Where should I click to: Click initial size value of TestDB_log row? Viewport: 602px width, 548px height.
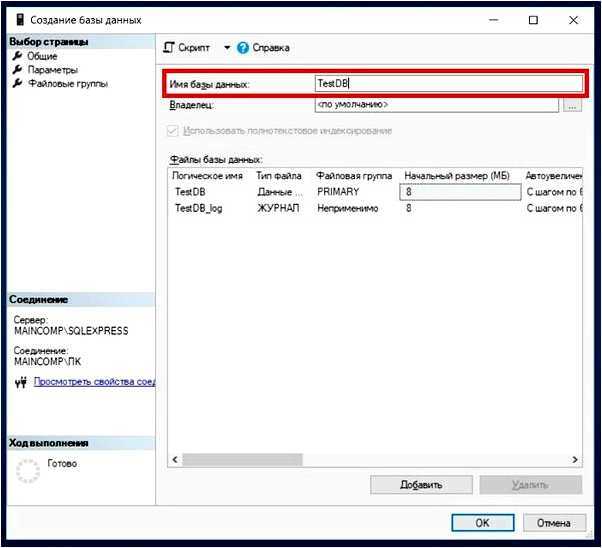click(x=409, y=208)
